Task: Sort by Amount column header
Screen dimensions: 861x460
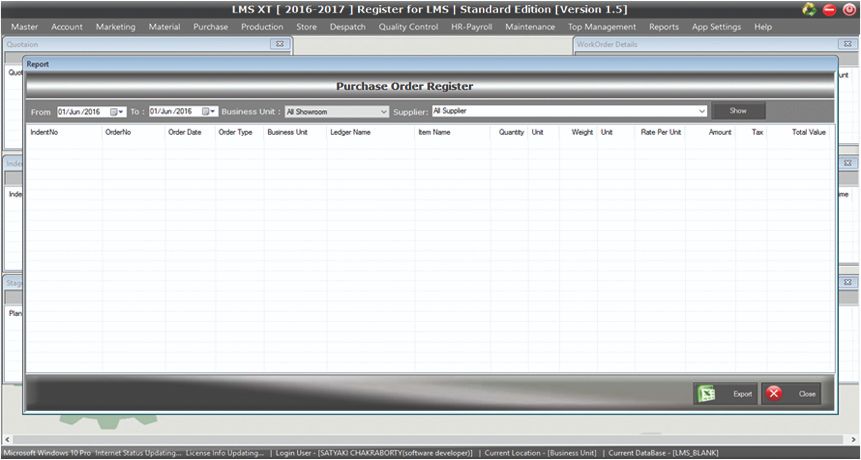Action: (x=720, y=132)
